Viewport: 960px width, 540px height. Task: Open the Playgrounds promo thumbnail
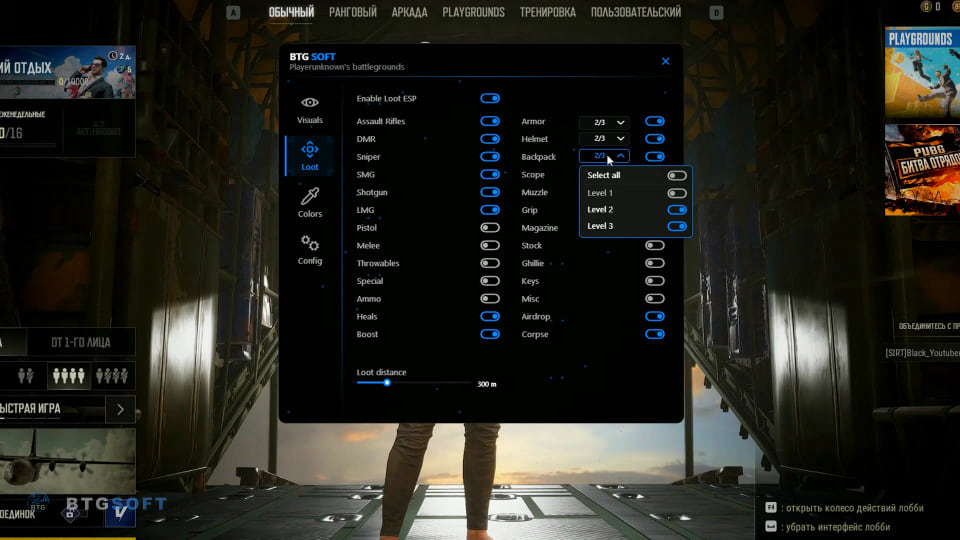(x=922, y=72)
